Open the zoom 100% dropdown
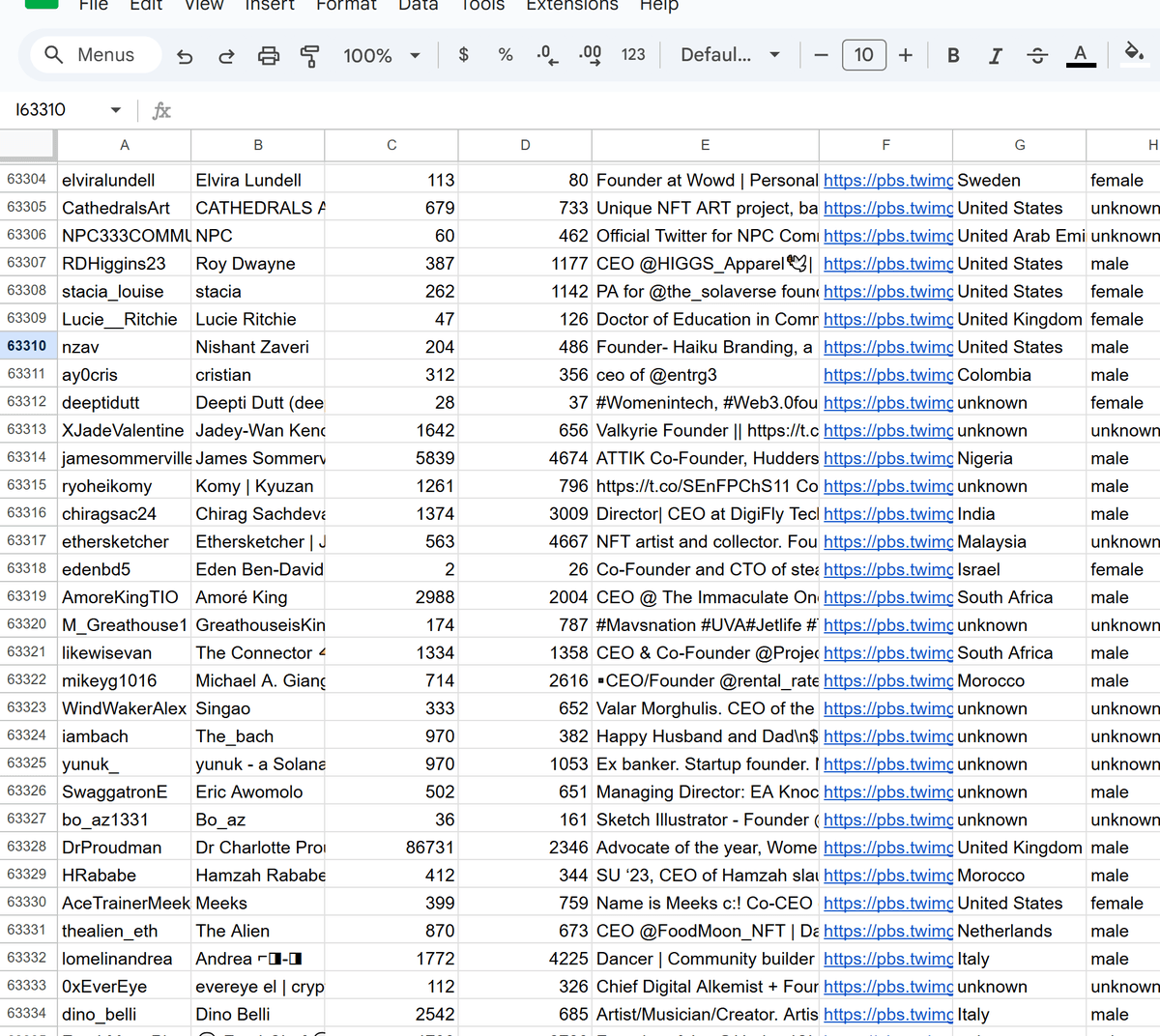Image resolution: width=1160 pixels, height=1036 pixels. click(x=382, y=56)
